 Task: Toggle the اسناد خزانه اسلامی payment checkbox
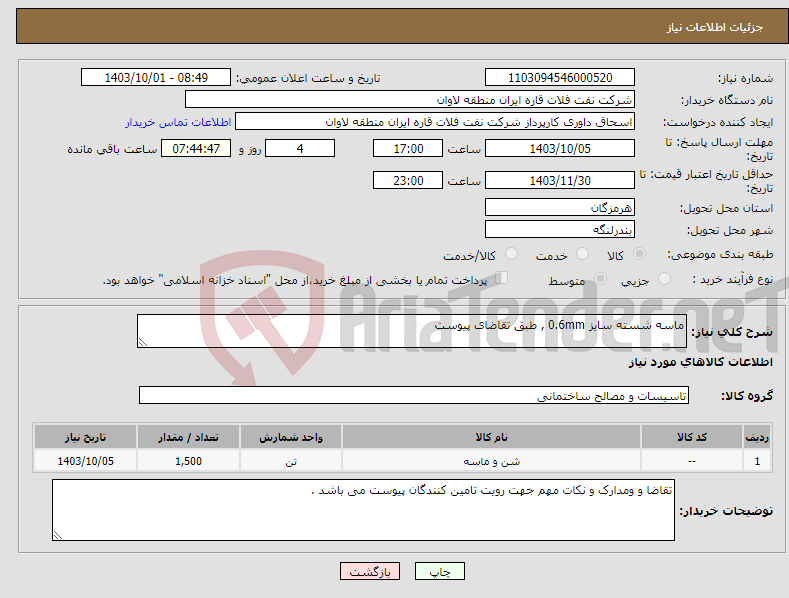tap(501, 278)
